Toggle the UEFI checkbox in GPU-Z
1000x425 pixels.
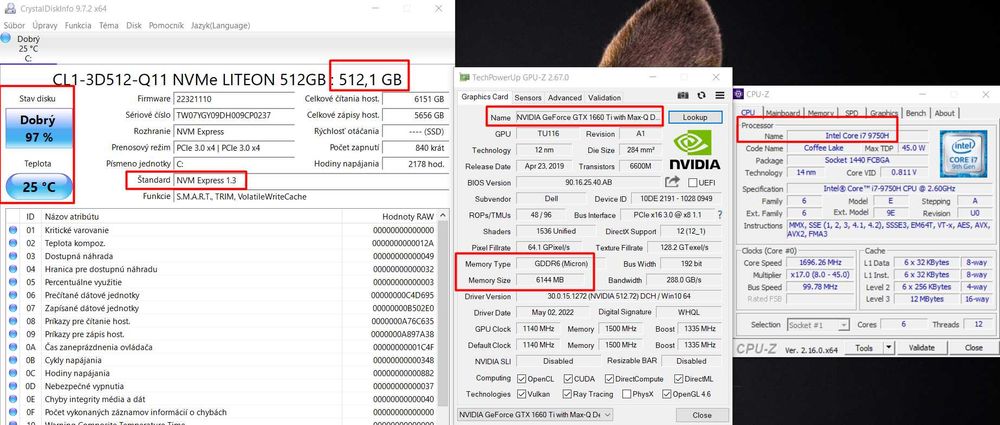pyautogui.click(x=693, y=183)
